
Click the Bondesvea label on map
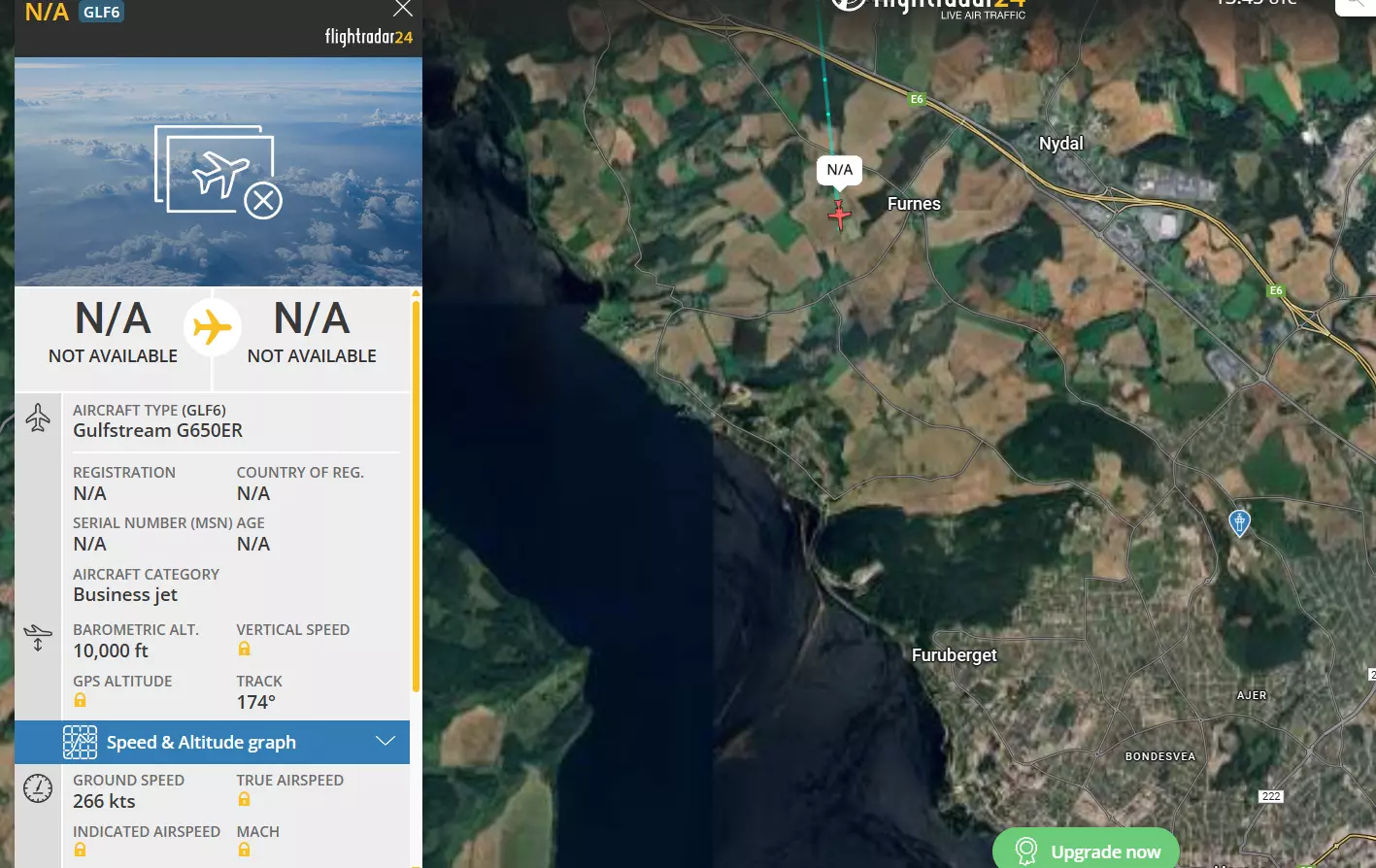pyautogui.click(x=1160, y=756)
